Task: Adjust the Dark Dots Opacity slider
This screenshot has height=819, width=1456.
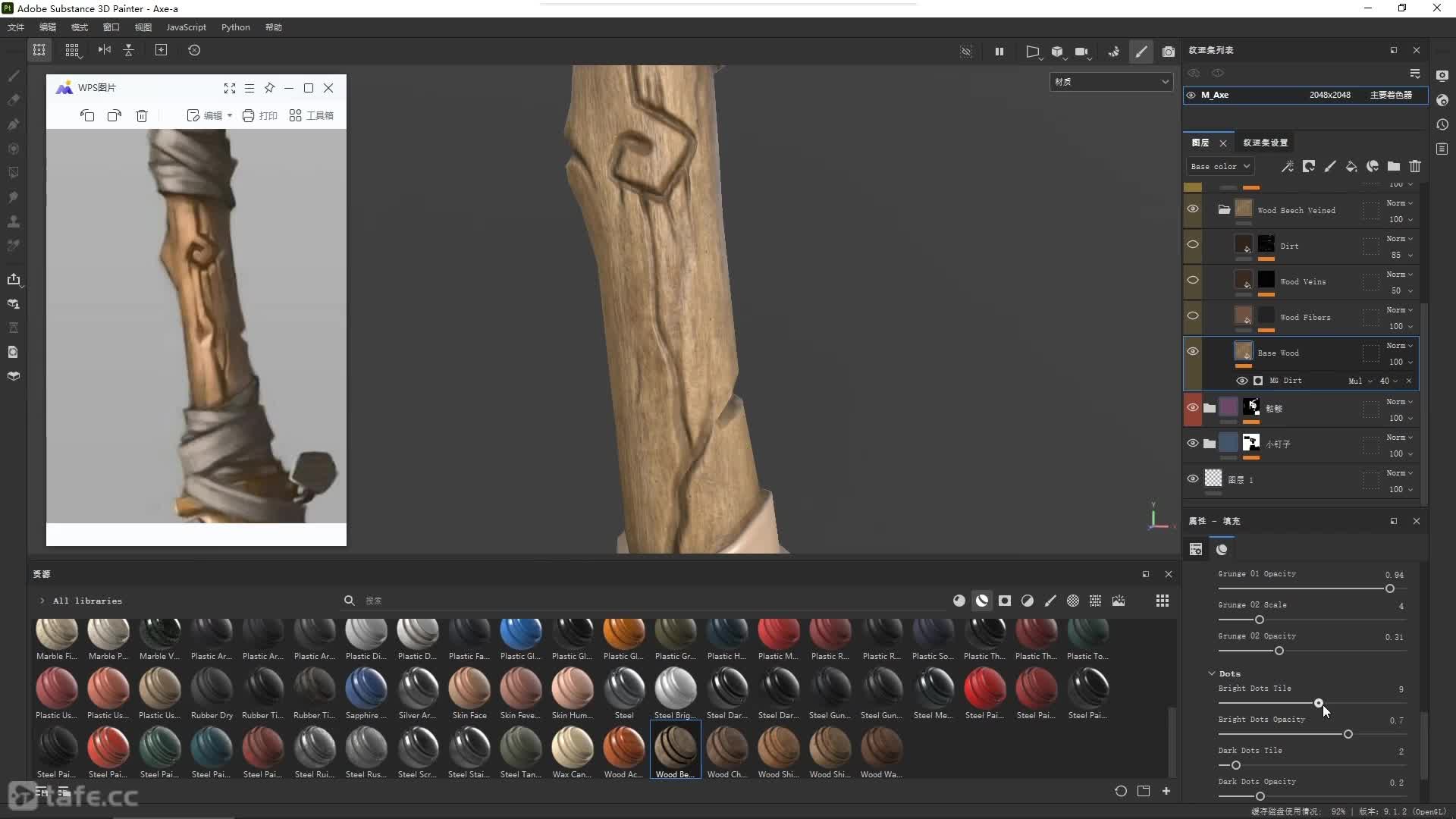Action: 1312,797
